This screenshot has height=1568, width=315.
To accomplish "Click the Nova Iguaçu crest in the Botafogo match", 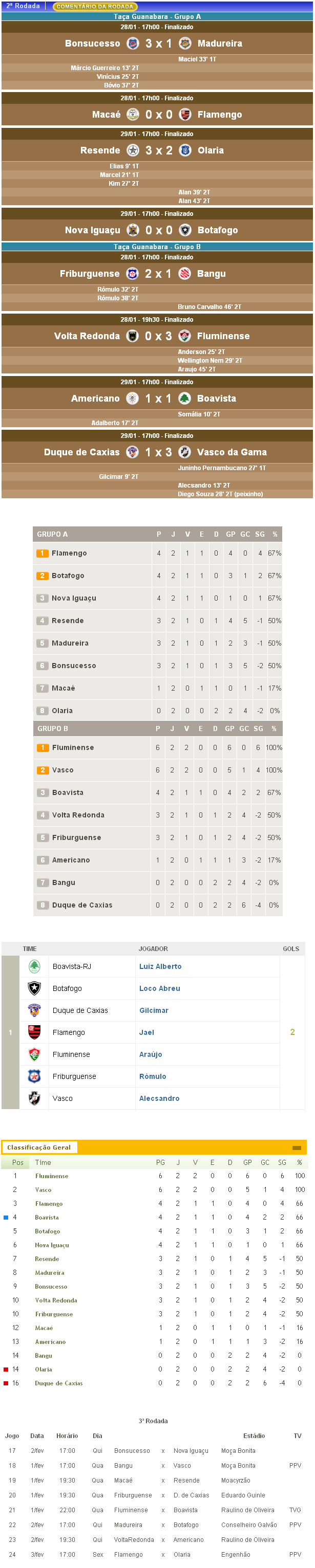I will (132, 230).
